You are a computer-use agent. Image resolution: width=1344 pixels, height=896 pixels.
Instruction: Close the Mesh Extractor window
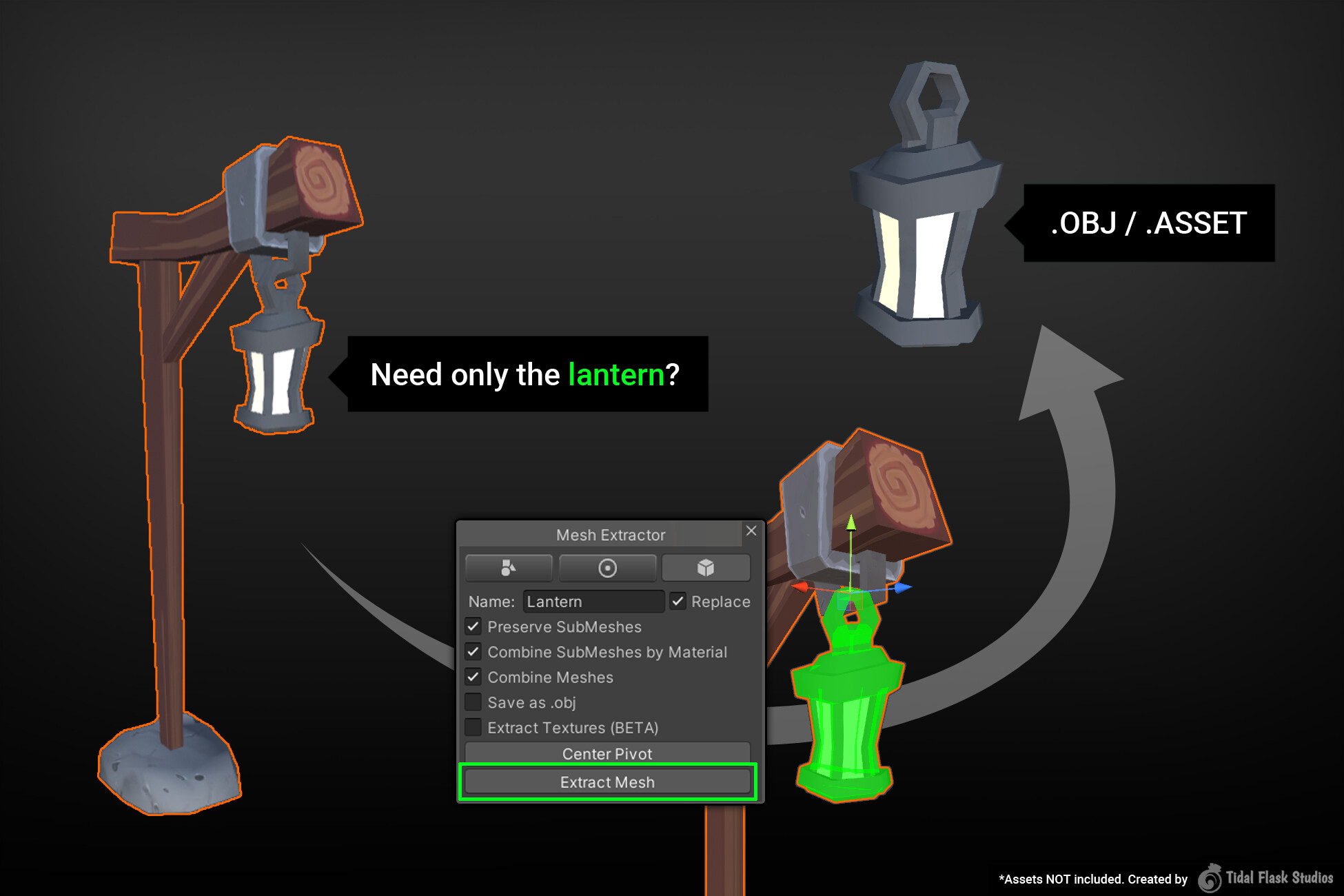[751, 531]
